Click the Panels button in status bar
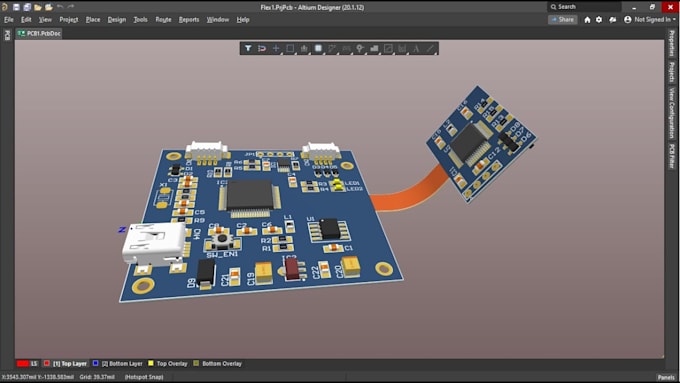This screenshot has width=680, height=383. coord(666,377)
